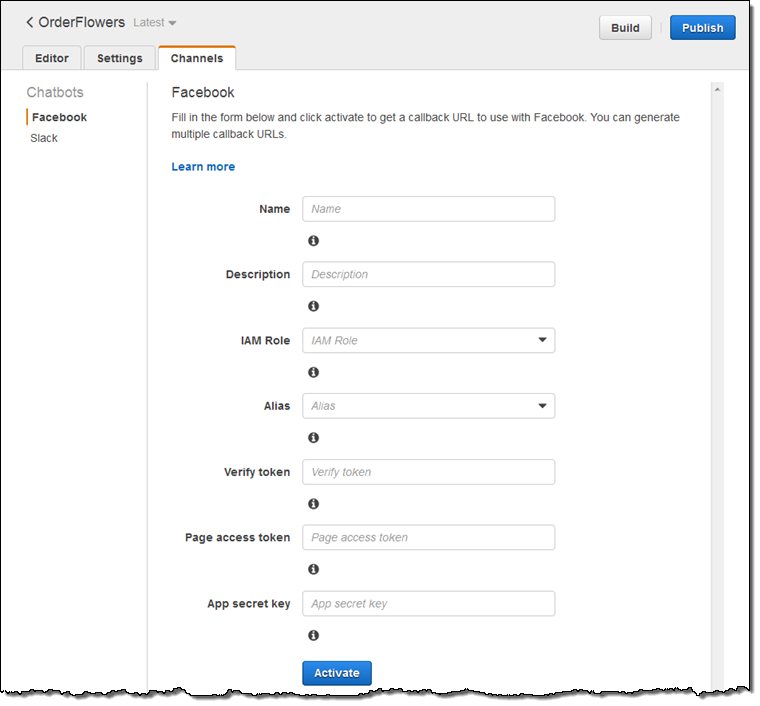Click the info icon below Description field

click(313, 306)
